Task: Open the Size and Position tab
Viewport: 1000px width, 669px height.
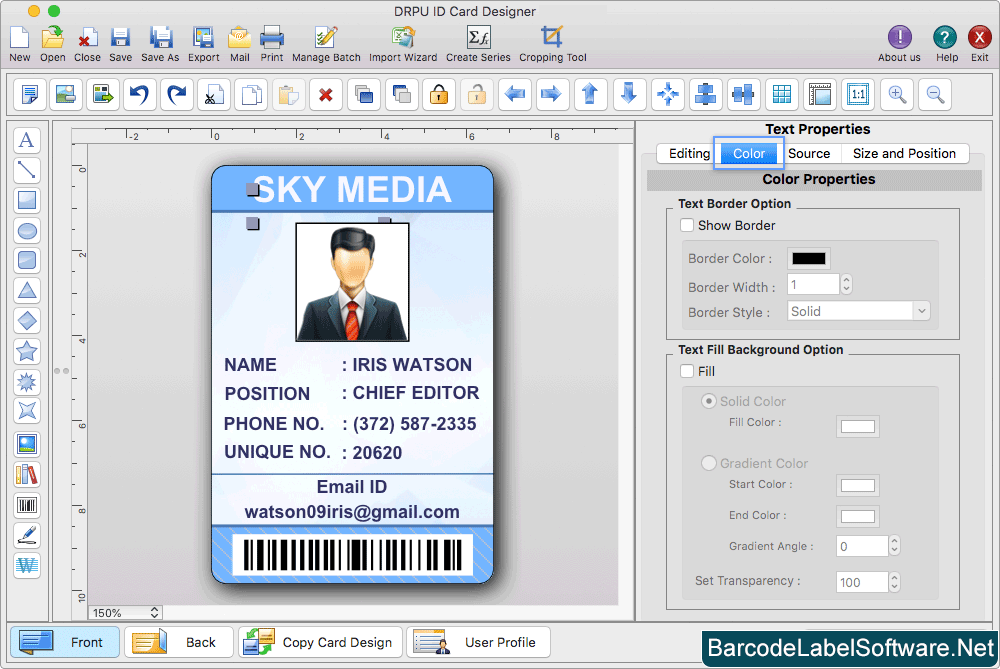Action: pyautogui.click(x=904, y=153)
